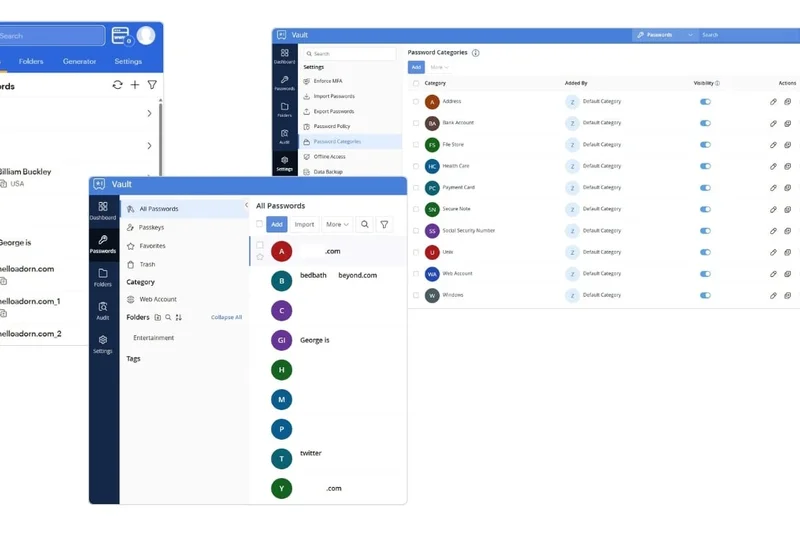Collapse the left panel with the chevron arrow
800x533 pixels.
246,205
